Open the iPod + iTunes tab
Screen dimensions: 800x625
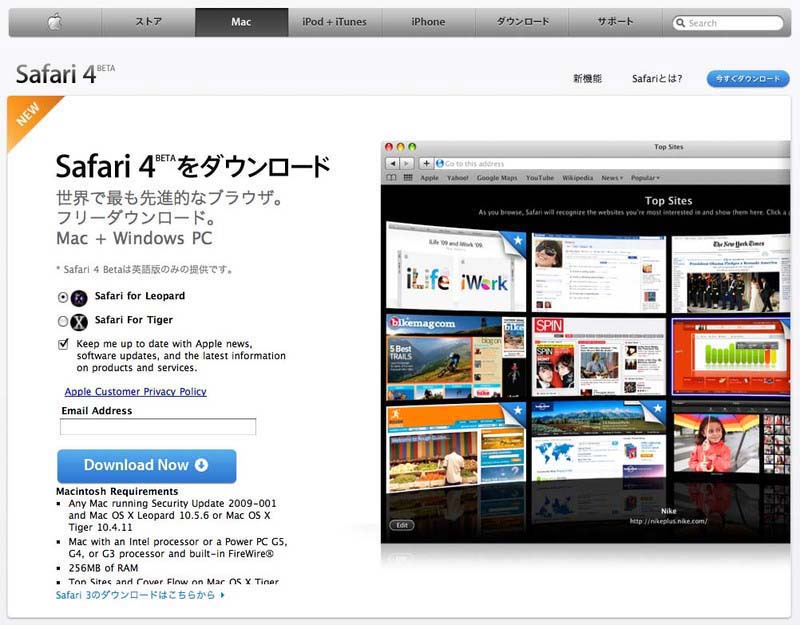point(335,22)
